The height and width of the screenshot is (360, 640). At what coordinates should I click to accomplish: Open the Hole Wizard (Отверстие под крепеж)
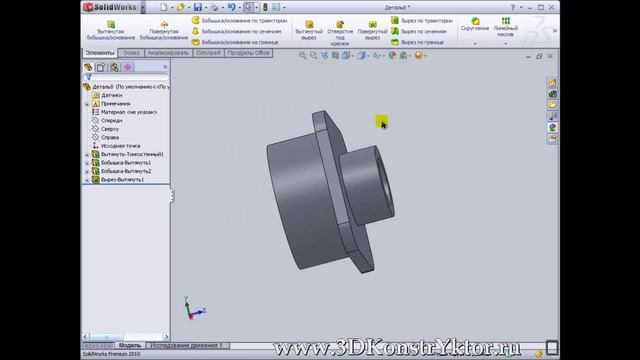[340, 33]
